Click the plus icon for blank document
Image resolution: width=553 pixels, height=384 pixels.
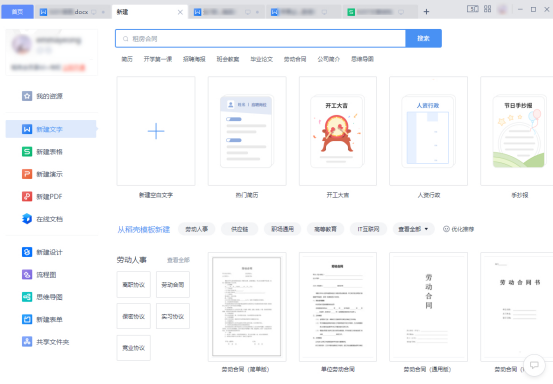pyautogui.click(x=156, y=131)
